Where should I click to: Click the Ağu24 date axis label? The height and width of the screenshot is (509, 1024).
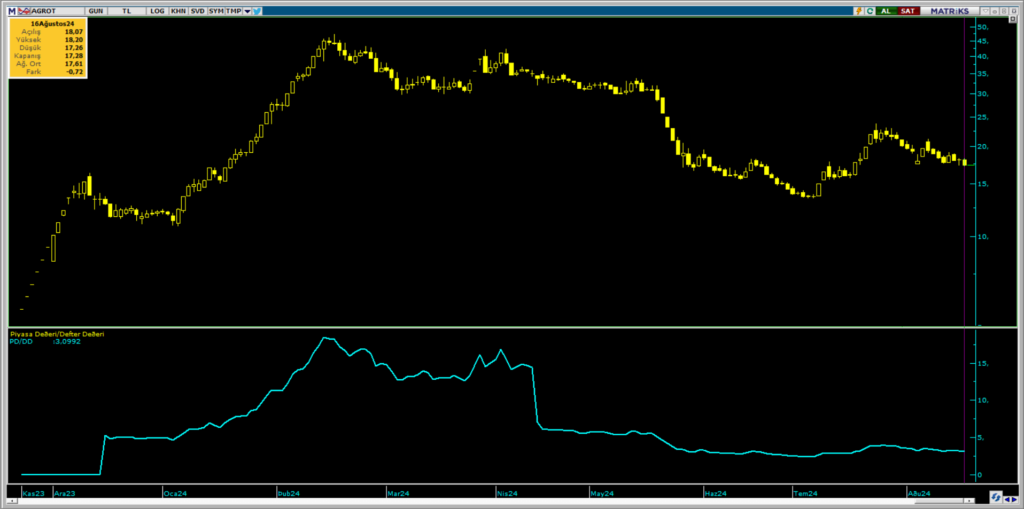tap(919, 493)
